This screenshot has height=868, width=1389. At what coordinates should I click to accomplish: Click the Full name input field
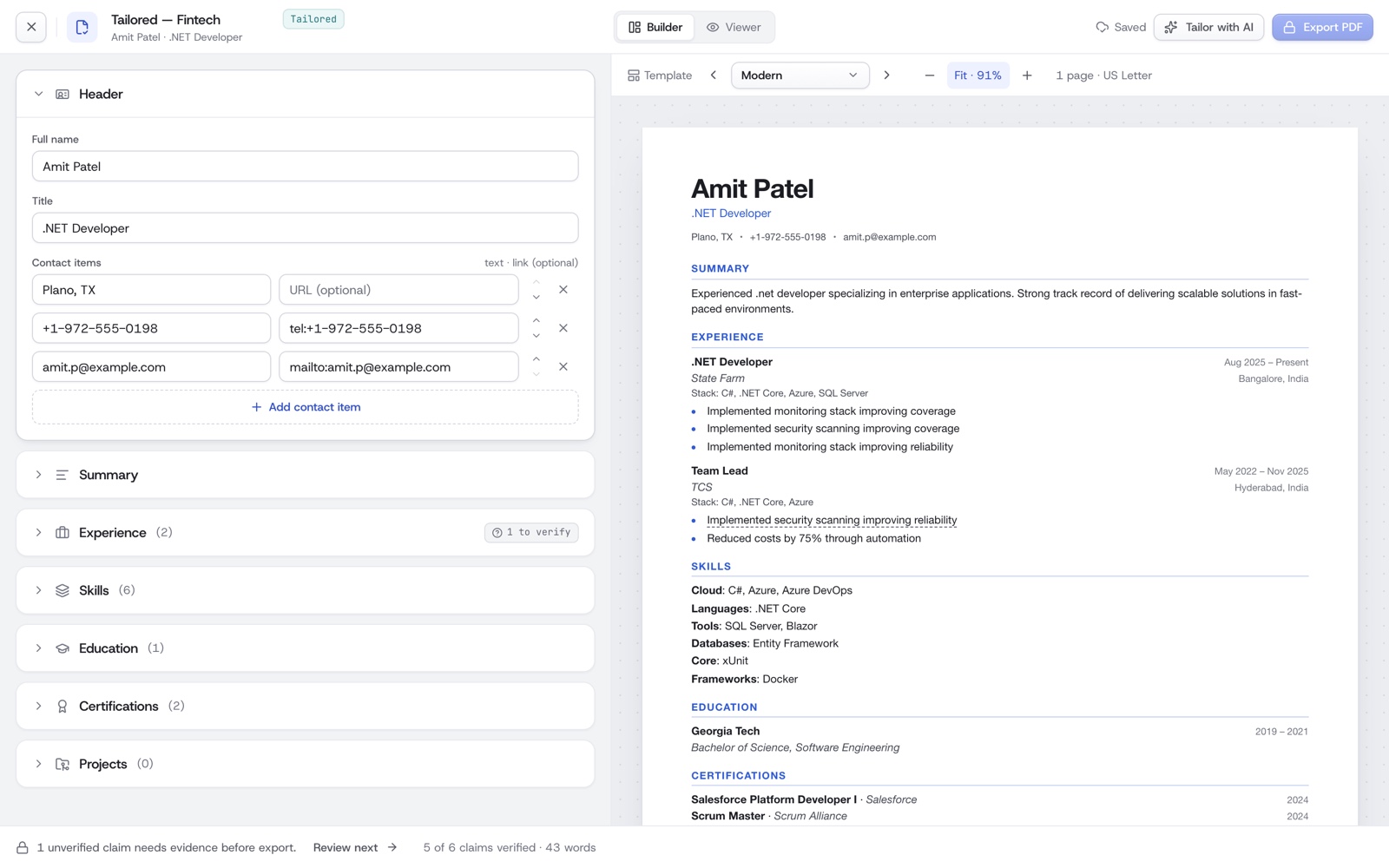[306, 167]
